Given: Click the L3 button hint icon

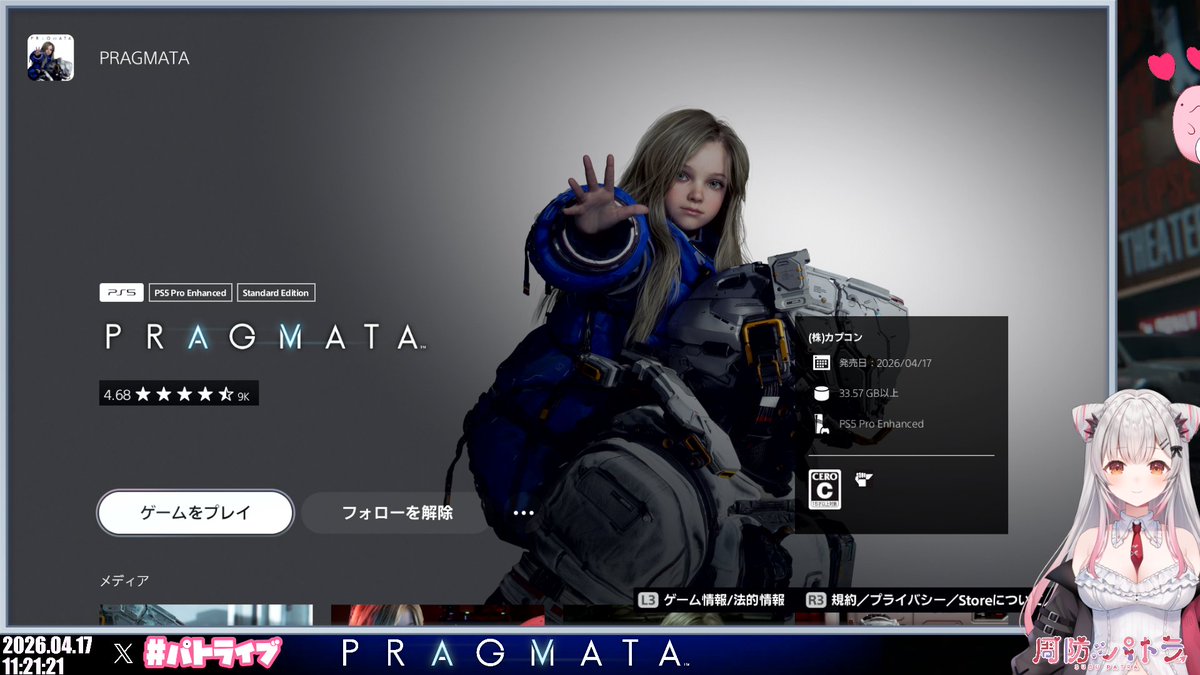Looking at the screenshot, I should (648, 600).
